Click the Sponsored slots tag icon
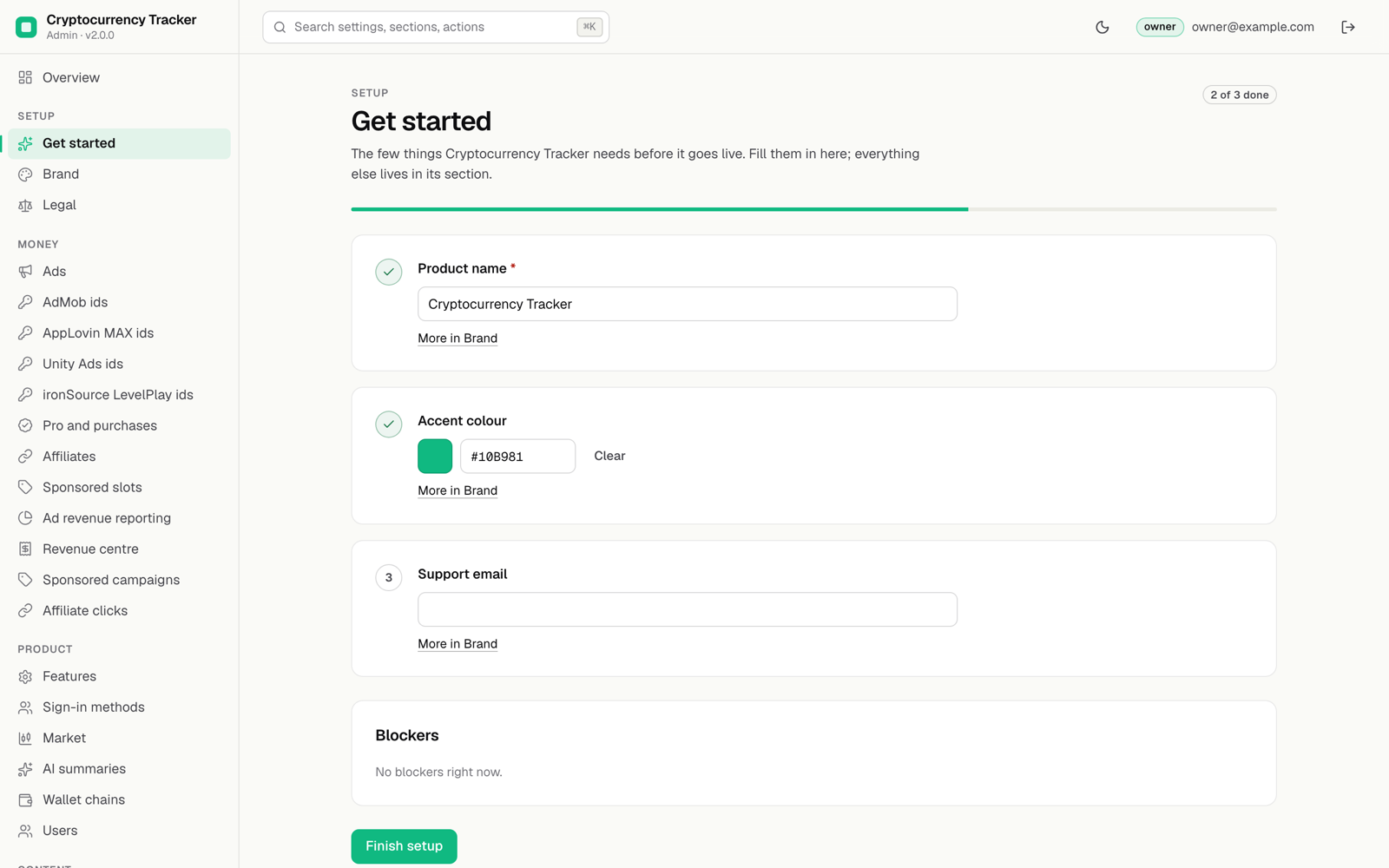 coord(25,487)
